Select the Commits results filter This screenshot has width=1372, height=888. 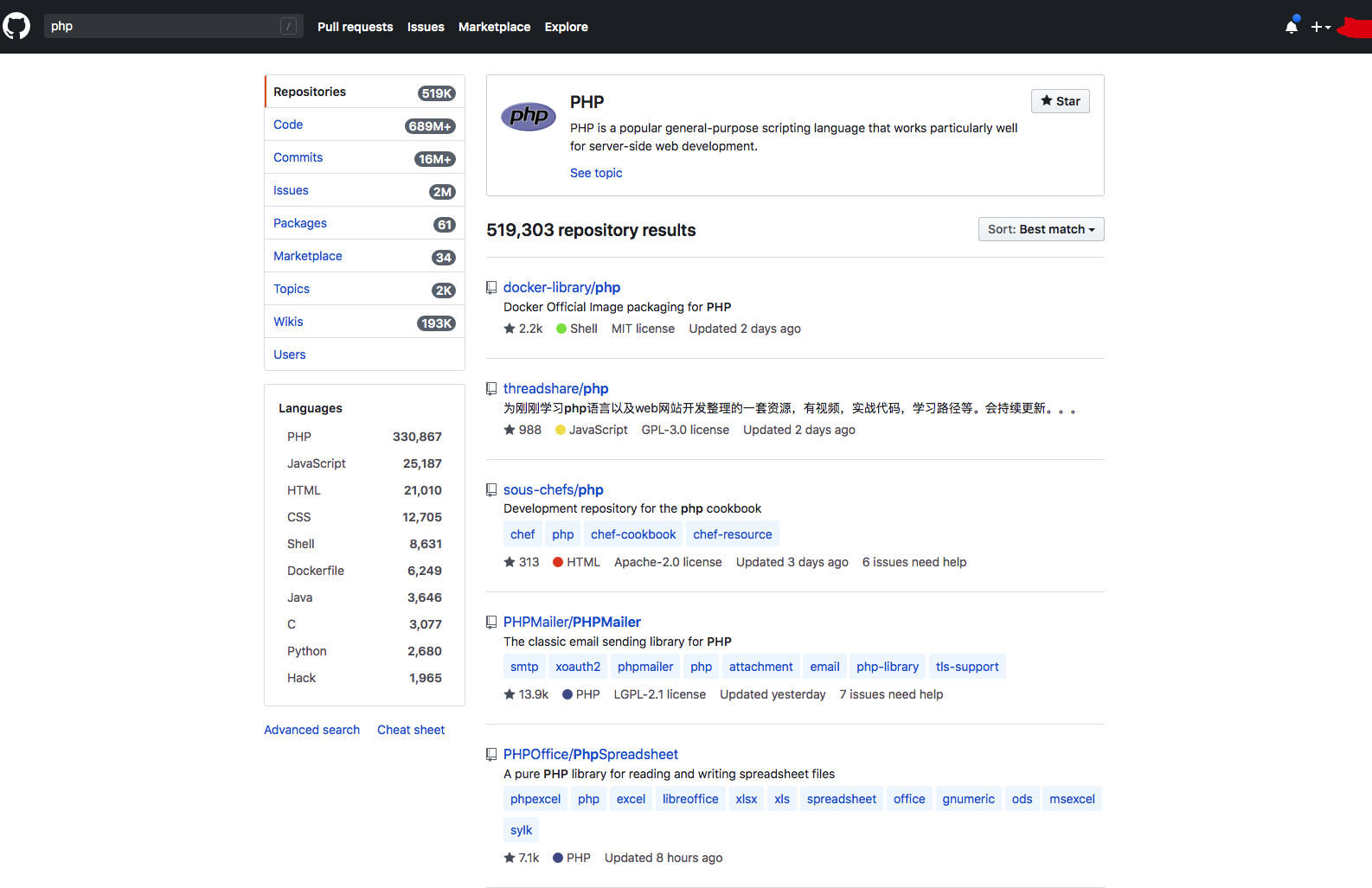[365, 157]
